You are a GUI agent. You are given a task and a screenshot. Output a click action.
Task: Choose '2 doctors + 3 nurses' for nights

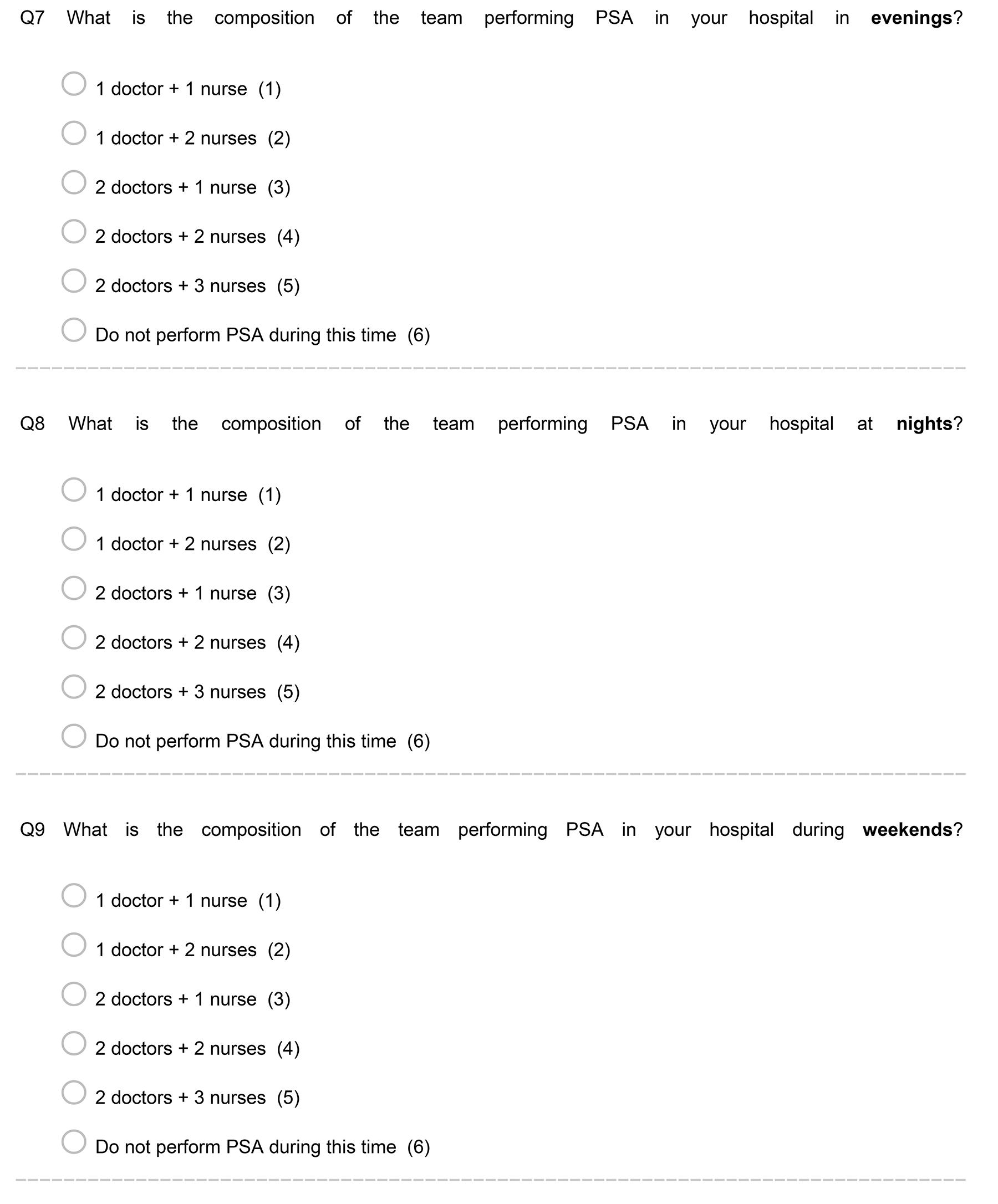pyautogui.click(x=74, y=687)
